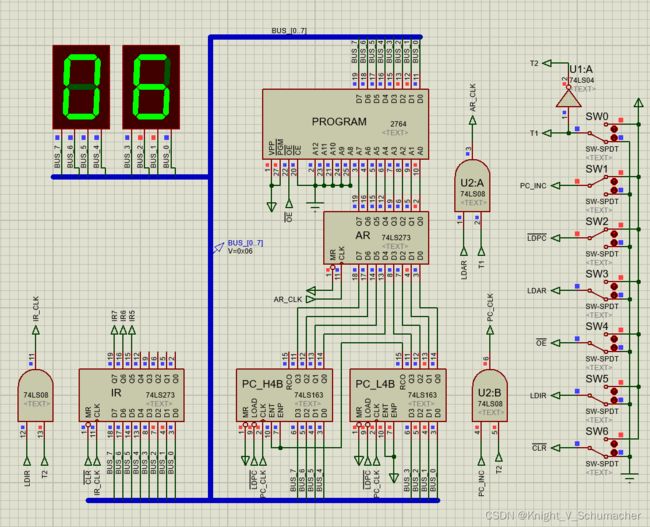
Task: Click the LDIR label next to SW5
Action: tap(538, 396)
